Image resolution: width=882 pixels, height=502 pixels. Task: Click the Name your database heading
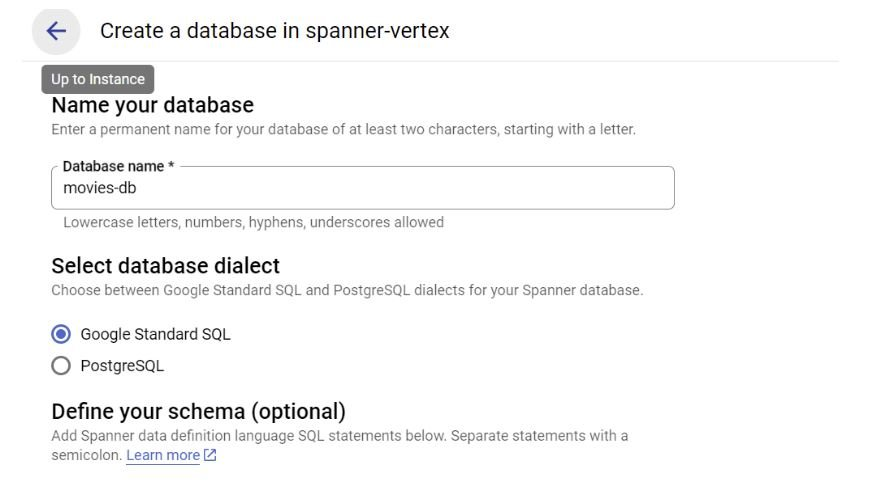coord(152,105)
